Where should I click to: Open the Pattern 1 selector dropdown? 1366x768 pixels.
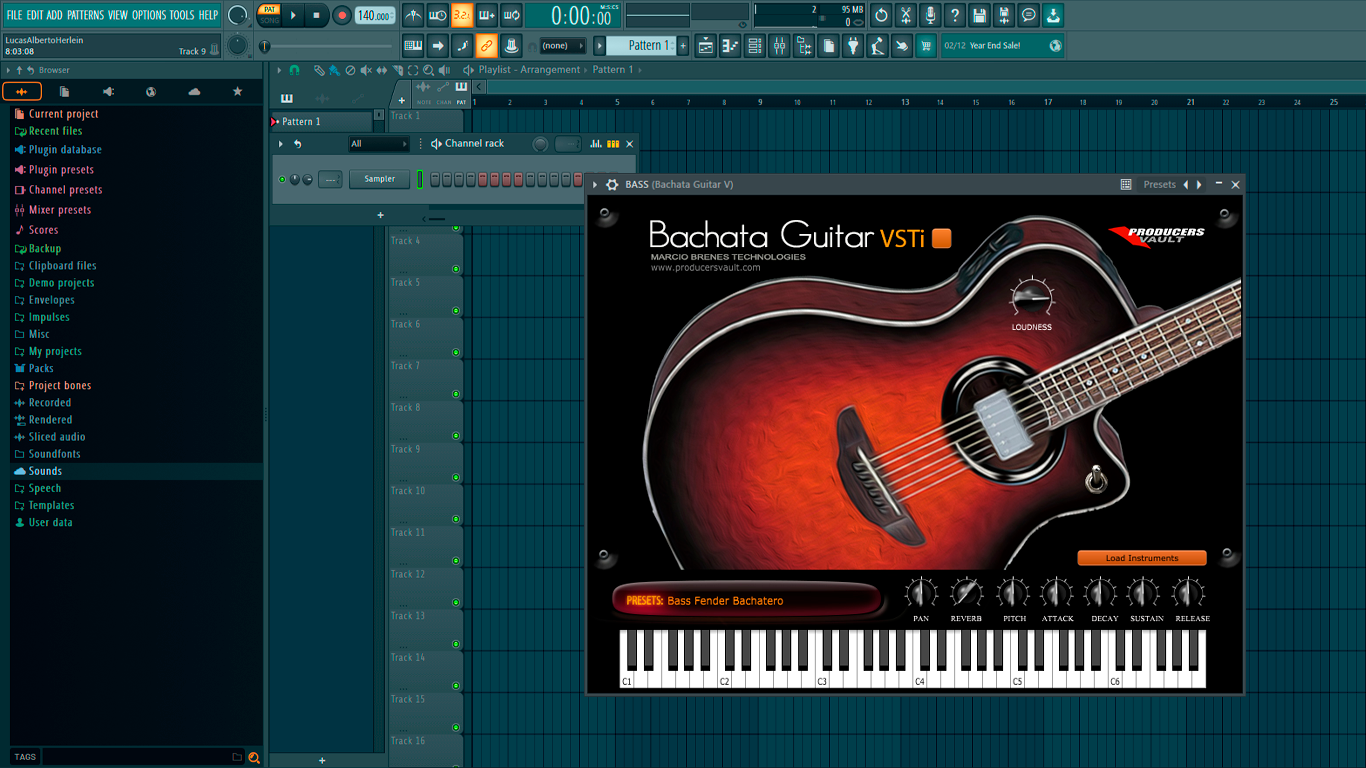coord(641,45)
